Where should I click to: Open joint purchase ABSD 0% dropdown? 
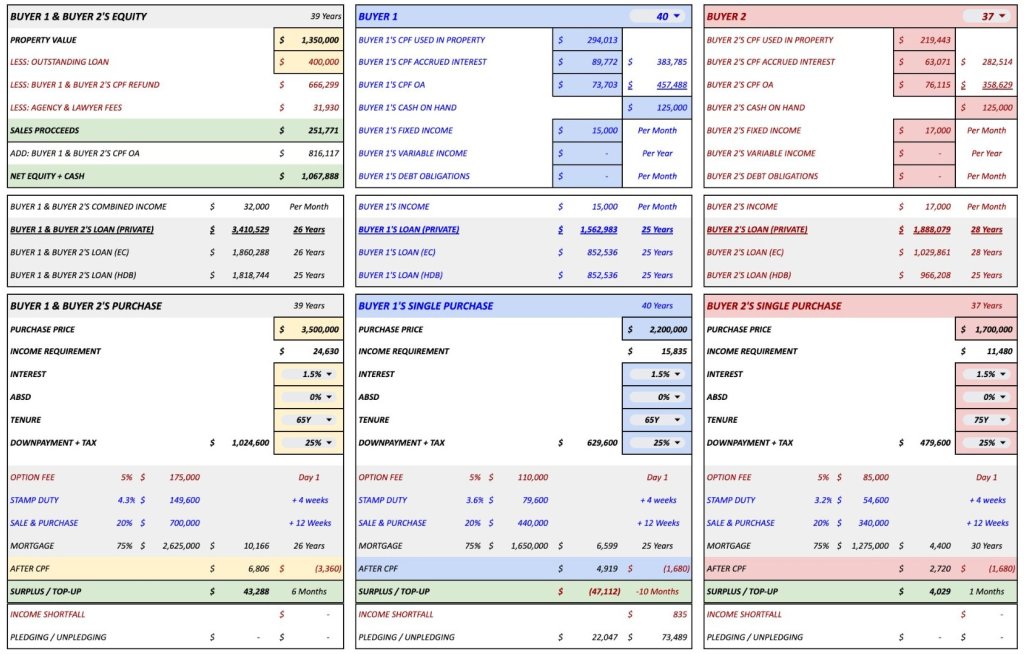click(x=309, y=397)
